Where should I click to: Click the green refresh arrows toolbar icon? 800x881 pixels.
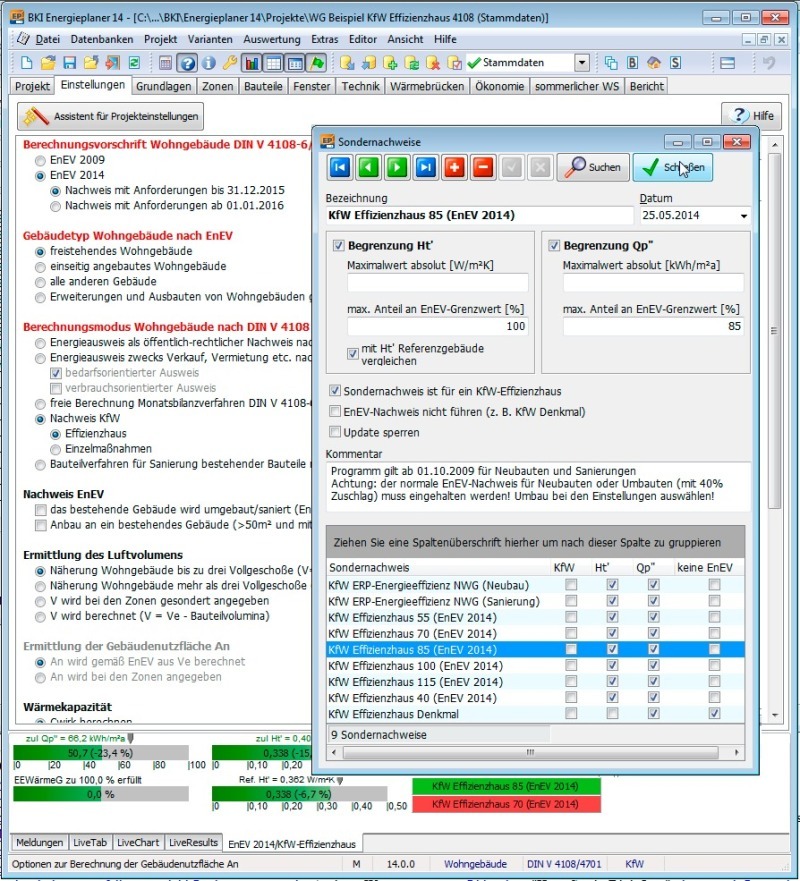pos(135,63)
